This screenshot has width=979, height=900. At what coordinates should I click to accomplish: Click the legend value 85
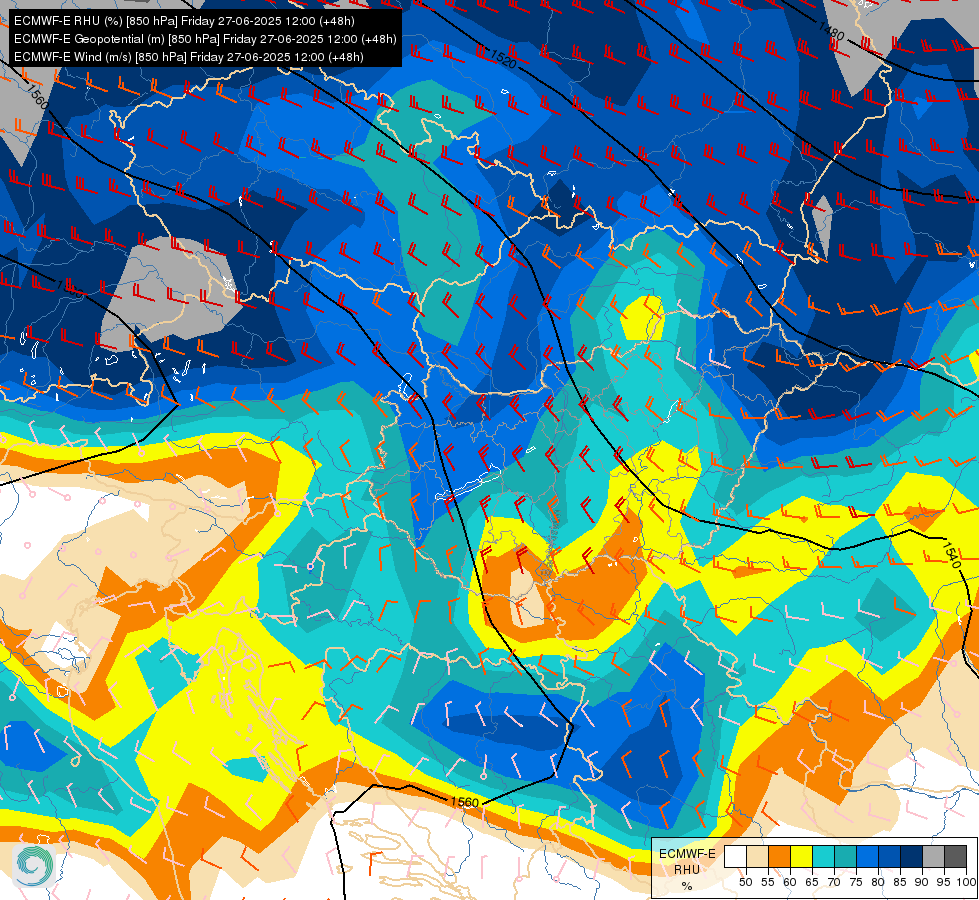click(900, 882)
